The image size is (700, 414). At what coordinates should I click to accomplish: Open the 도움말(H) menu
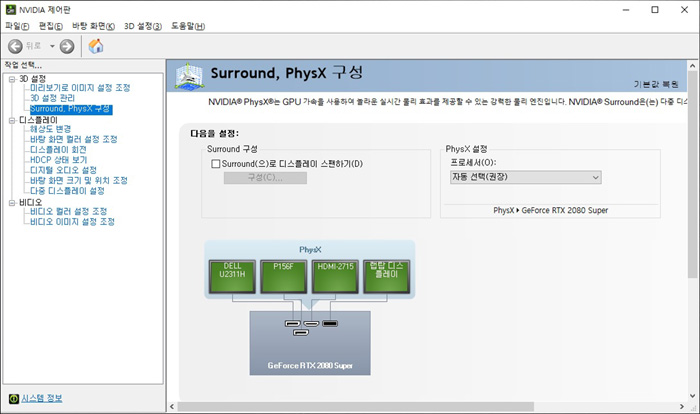[188, 26]
